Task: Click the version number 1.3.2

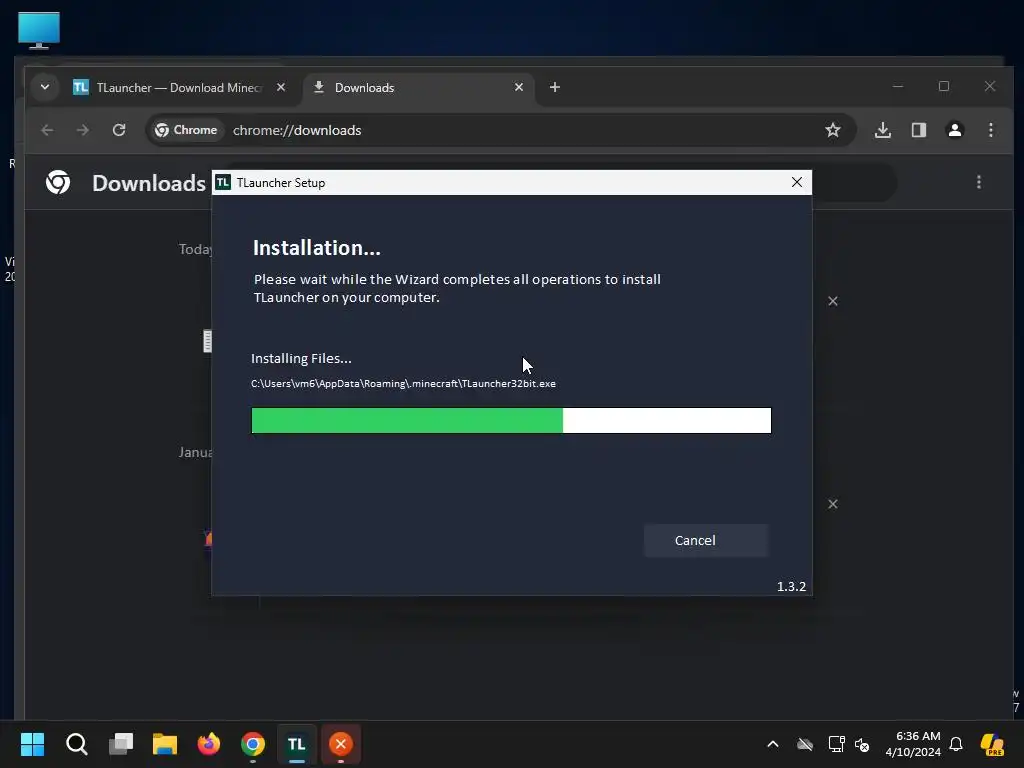Action: click(791, 586)
